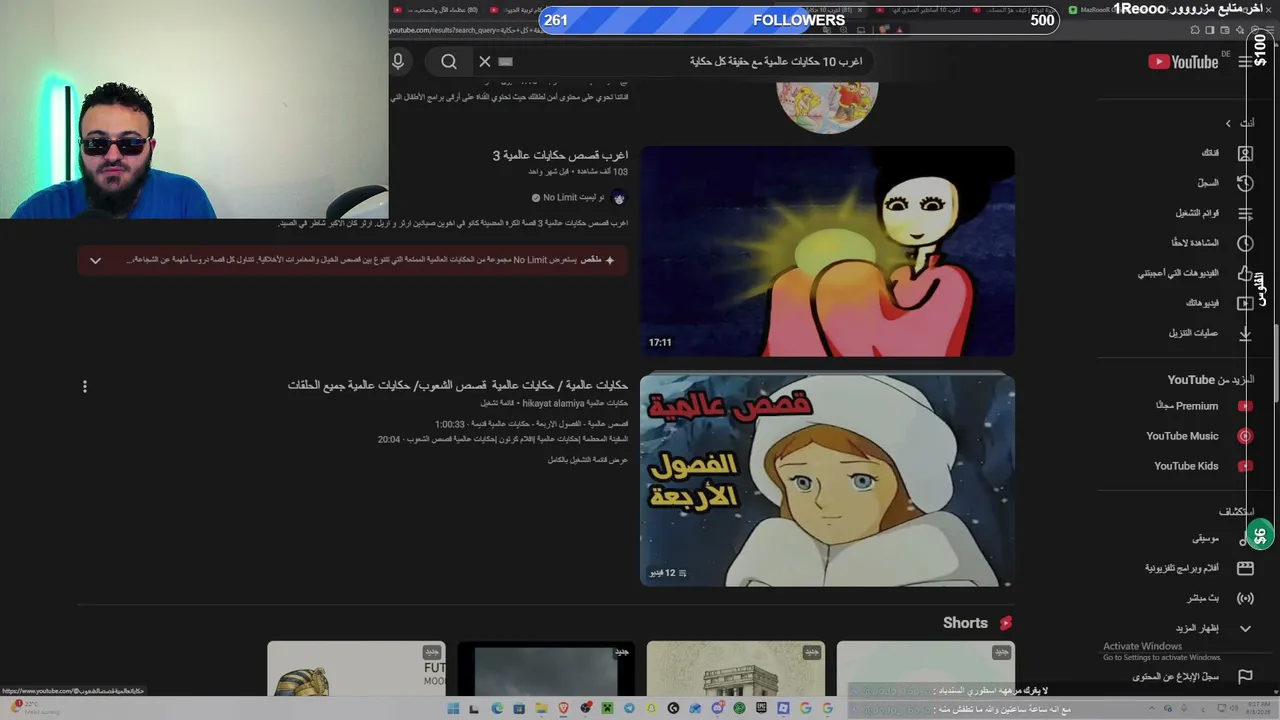Open Watch later (المشاهدة لاحقًا) clock icon
This screenshot has height=720, width=1280.
pos(1245,243)
